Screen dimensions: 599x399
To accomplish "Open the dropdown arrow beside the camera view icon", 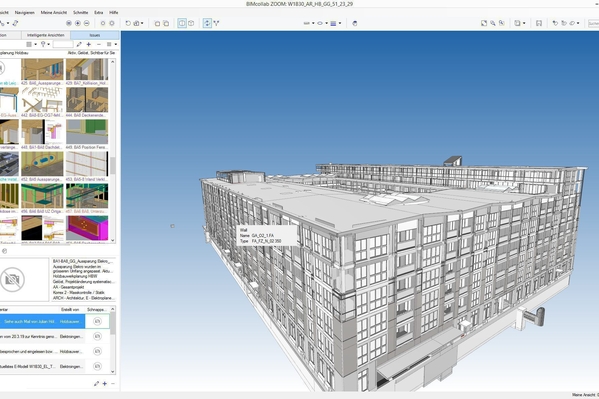I will [142, 23].
